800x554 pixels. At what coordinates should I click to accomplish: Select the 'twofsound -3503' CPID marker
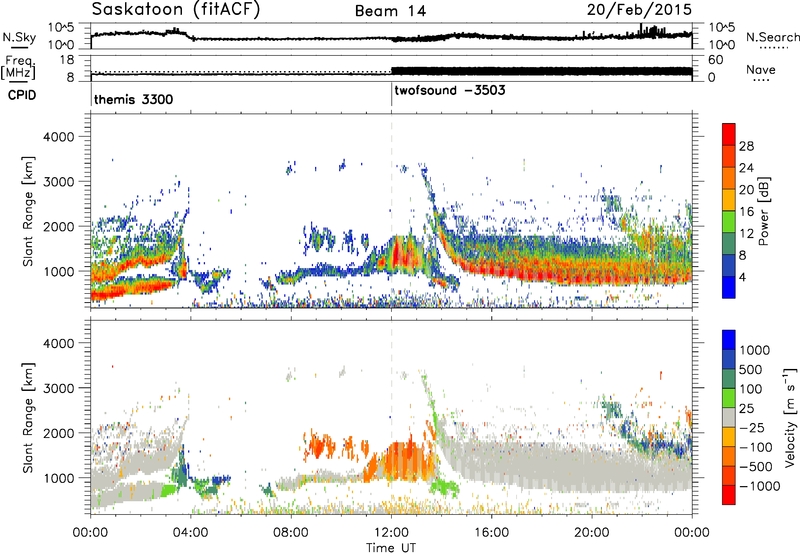pos(450,90)
